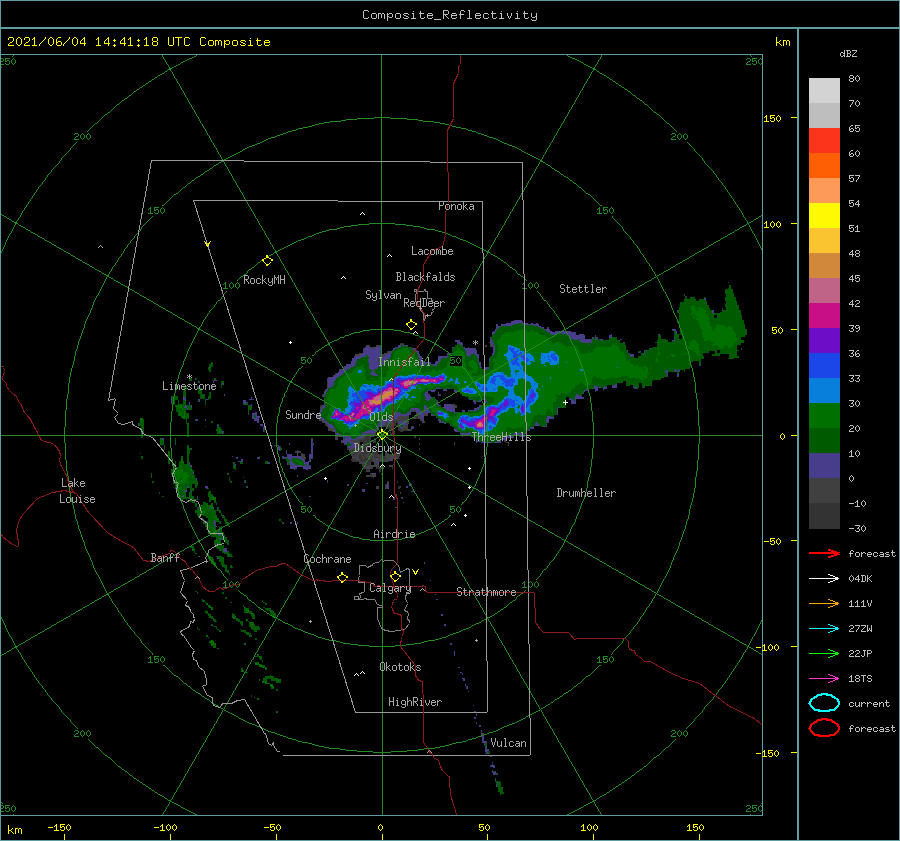Click the yellow diamond marker below Cochrane
The height and width of the screenshot is (841, 900).
pyautogui.click(x=342, y=578)
